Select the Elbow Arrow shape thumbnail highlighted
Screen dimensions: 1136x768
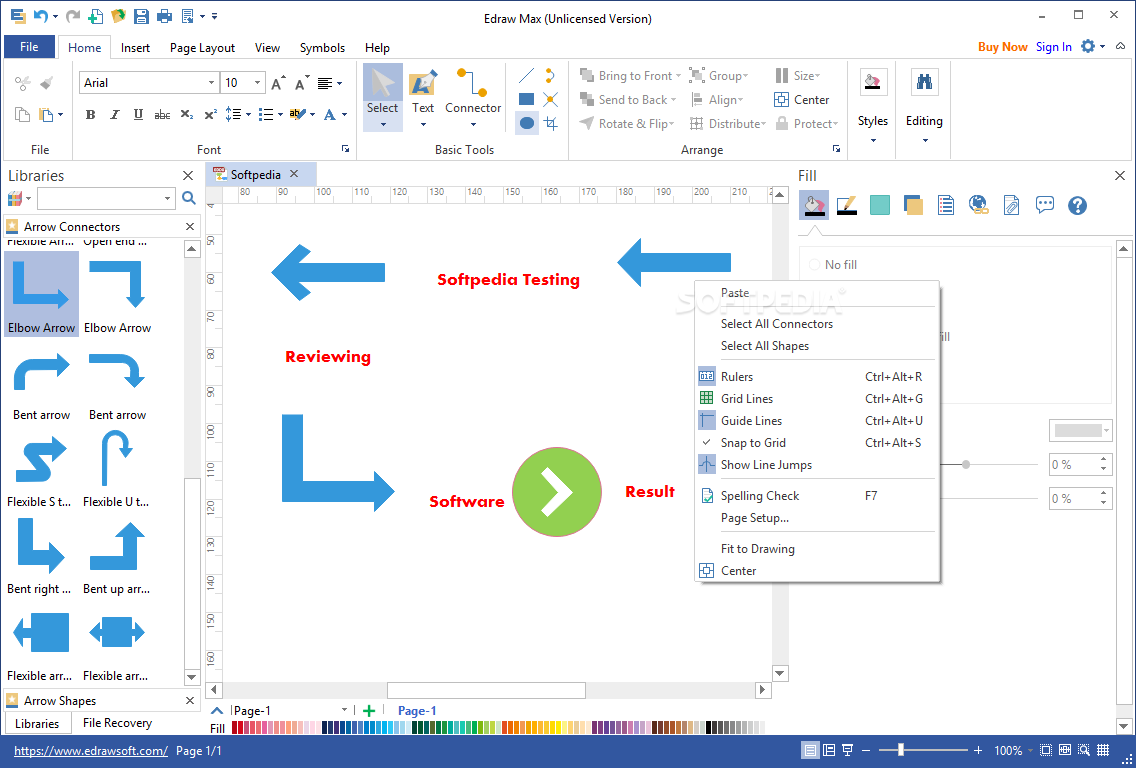point(41,293)
